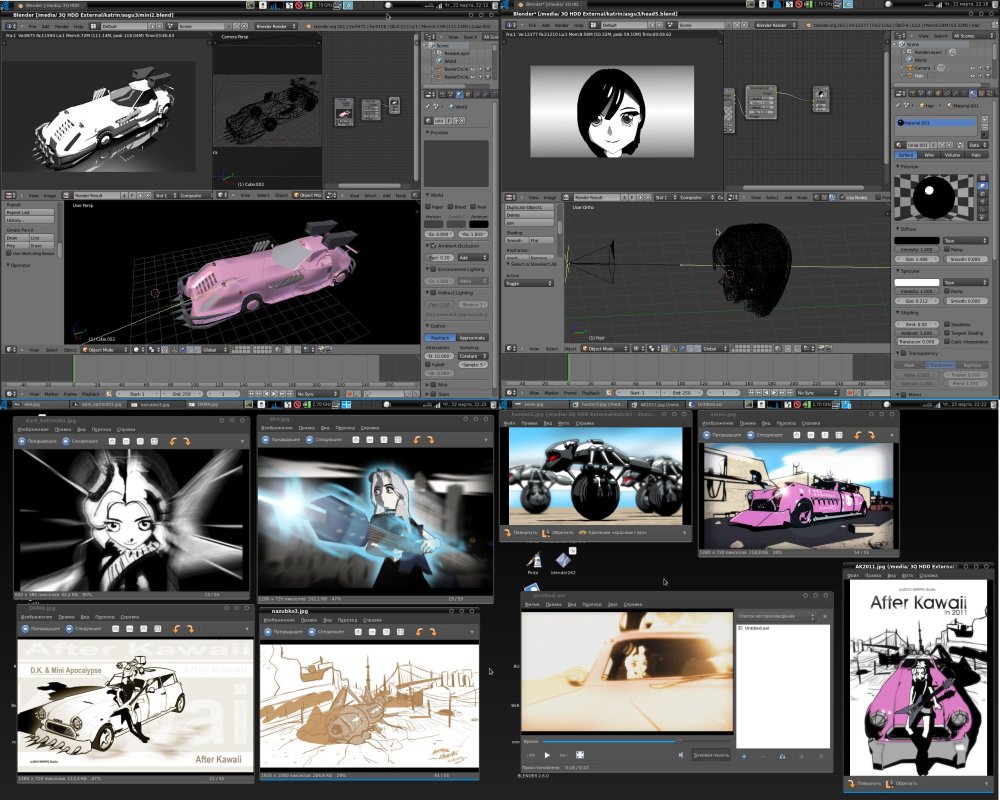Open Specular Toon shader dropdown in head5.blend
The height and width of the screenshot is (800, 1000).
tap(966, 282)
